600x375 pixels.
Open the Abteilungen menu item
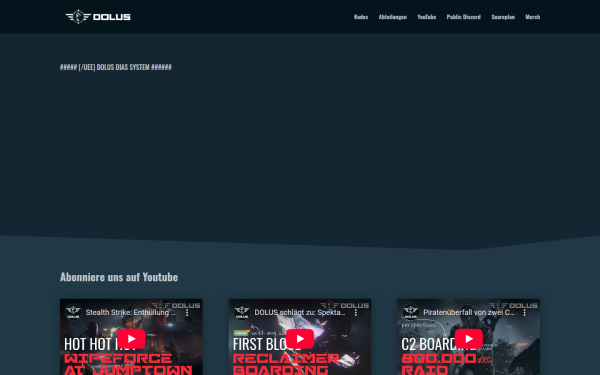393,17
